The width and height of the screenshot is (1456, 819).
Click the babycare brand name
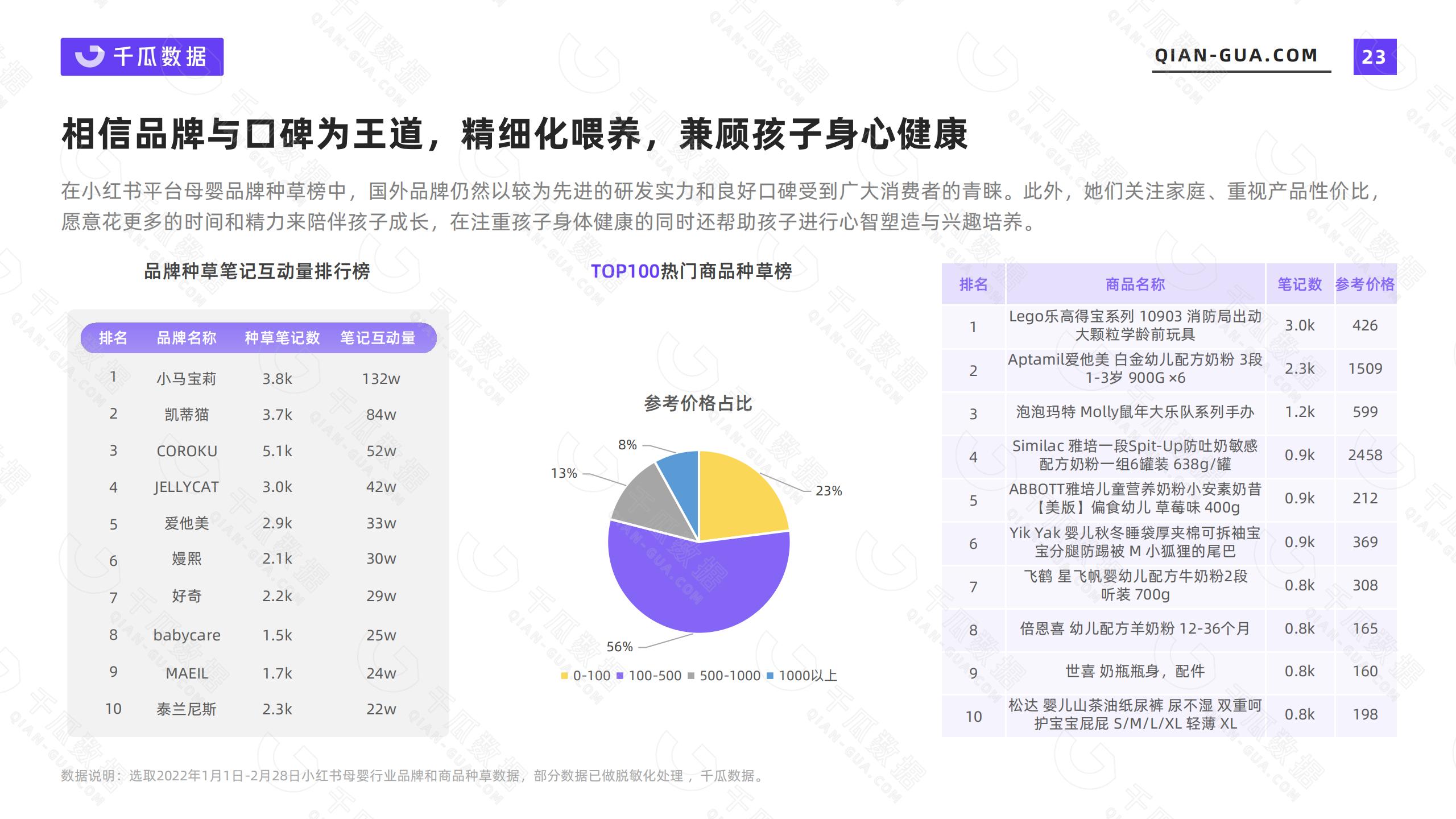[187, 635]
